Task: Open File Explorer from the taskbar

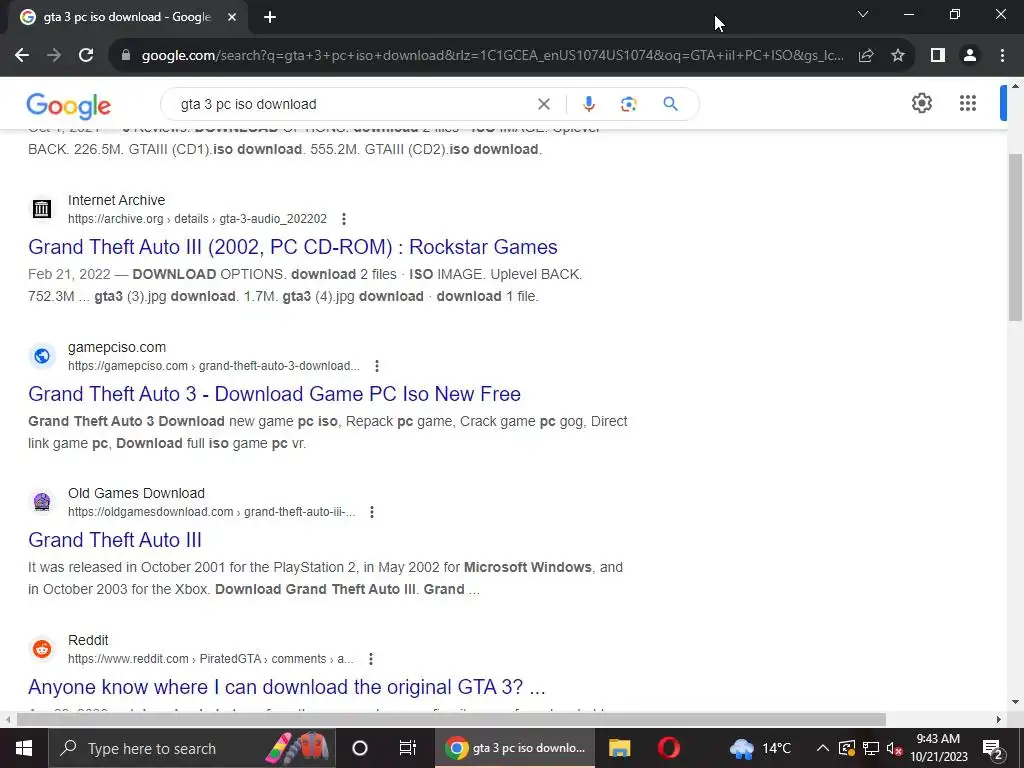Action: point(619,748)
